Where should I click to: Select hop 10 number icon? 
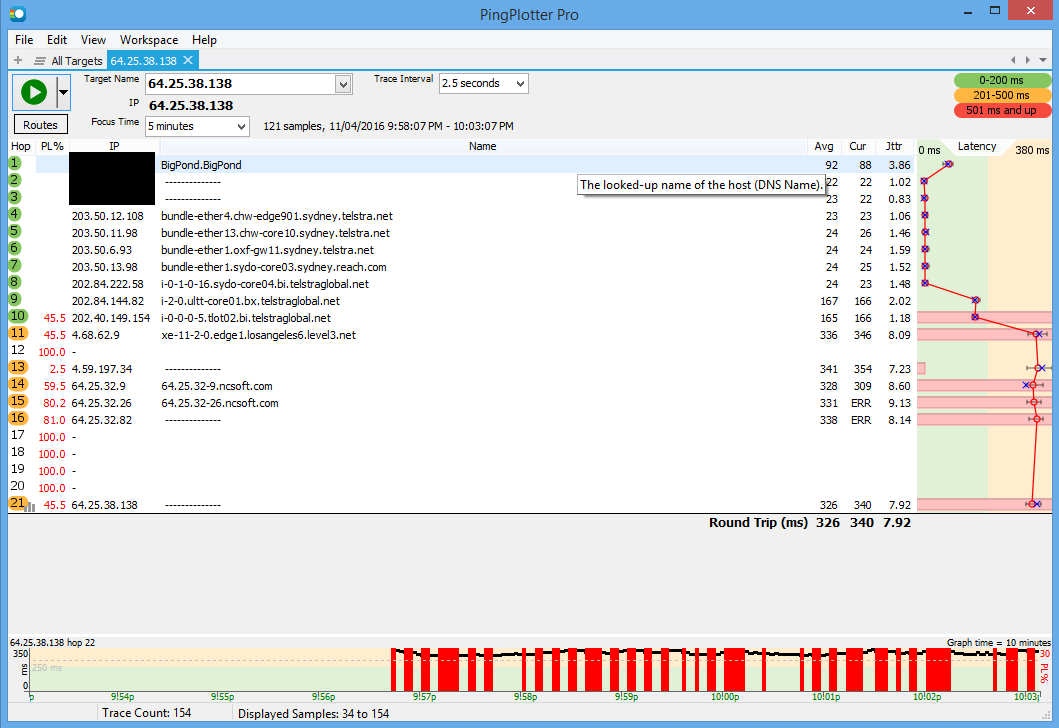[x=18, y=316]
